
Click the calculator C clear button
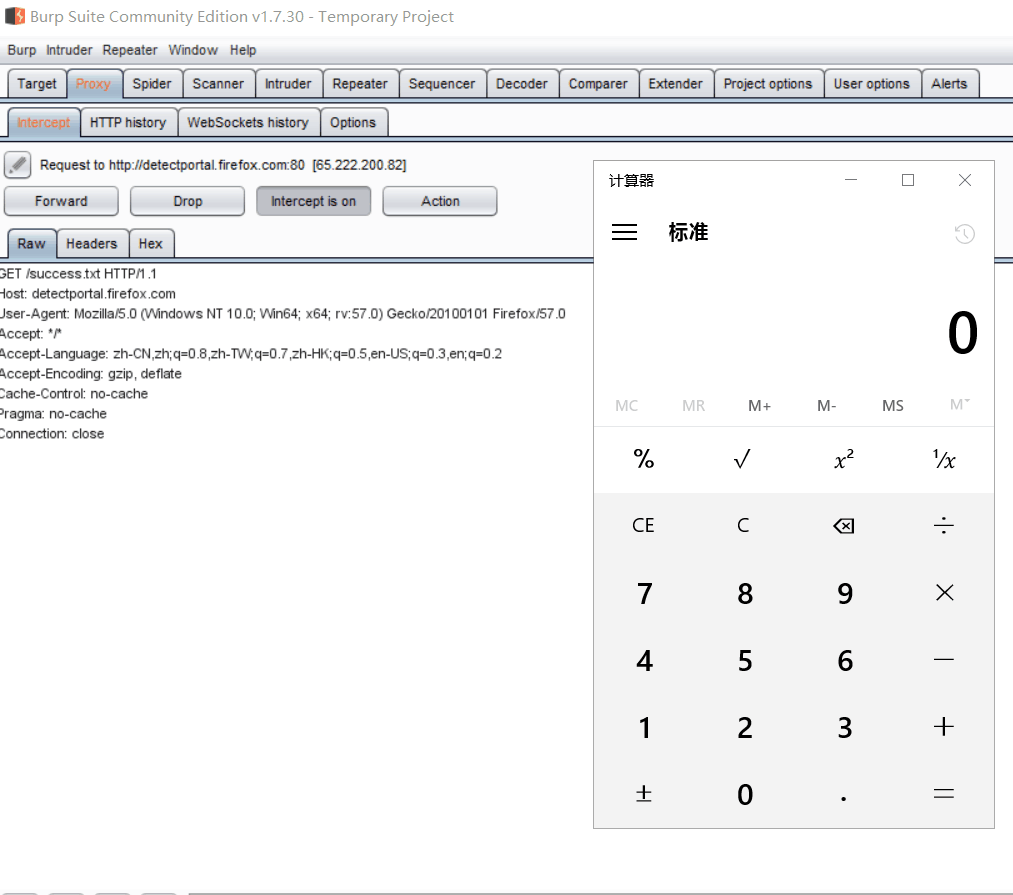coord(743,526)
